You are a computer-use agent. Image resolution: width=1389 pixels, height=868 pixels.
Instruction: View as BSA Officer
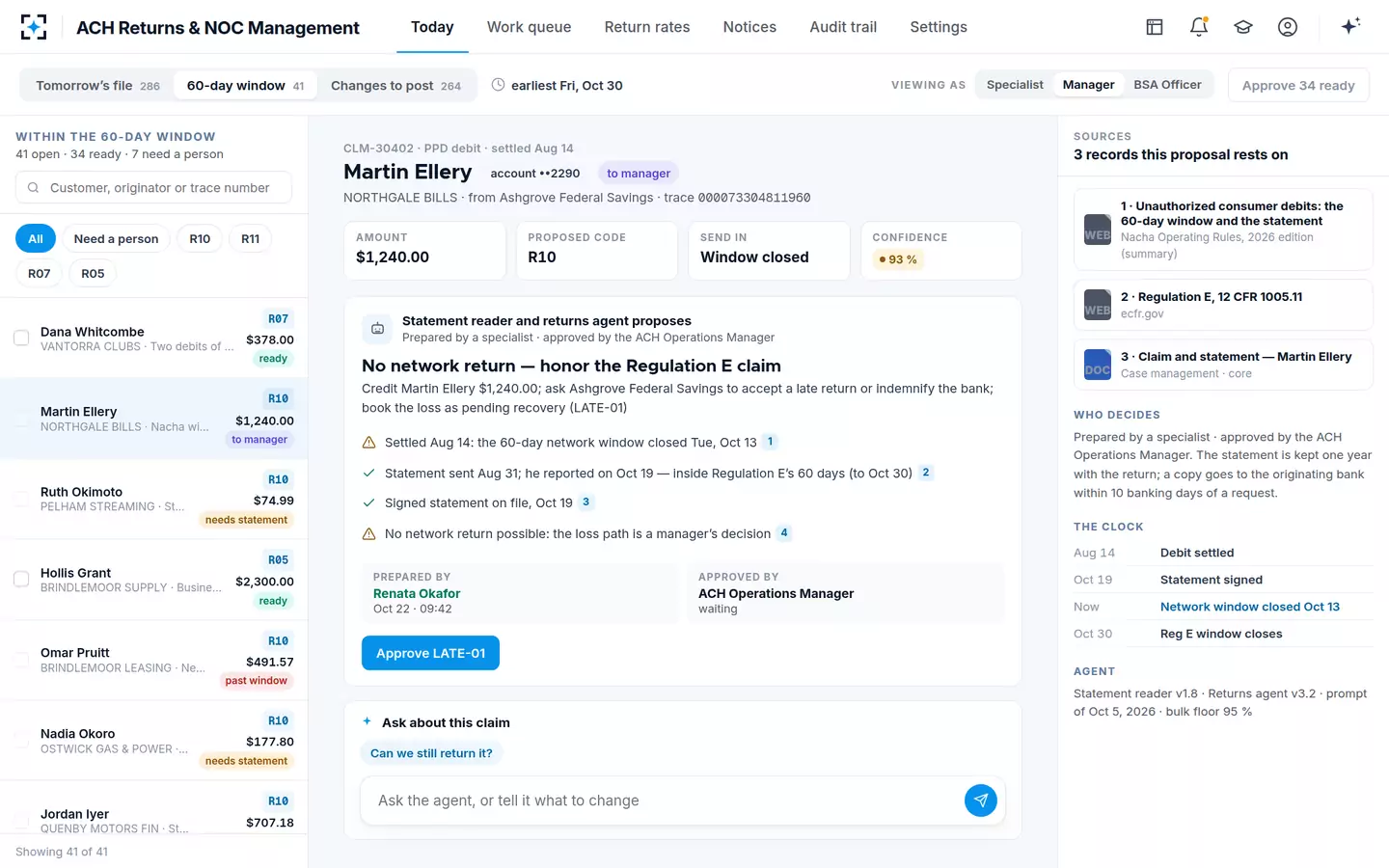pos(1167,85)
